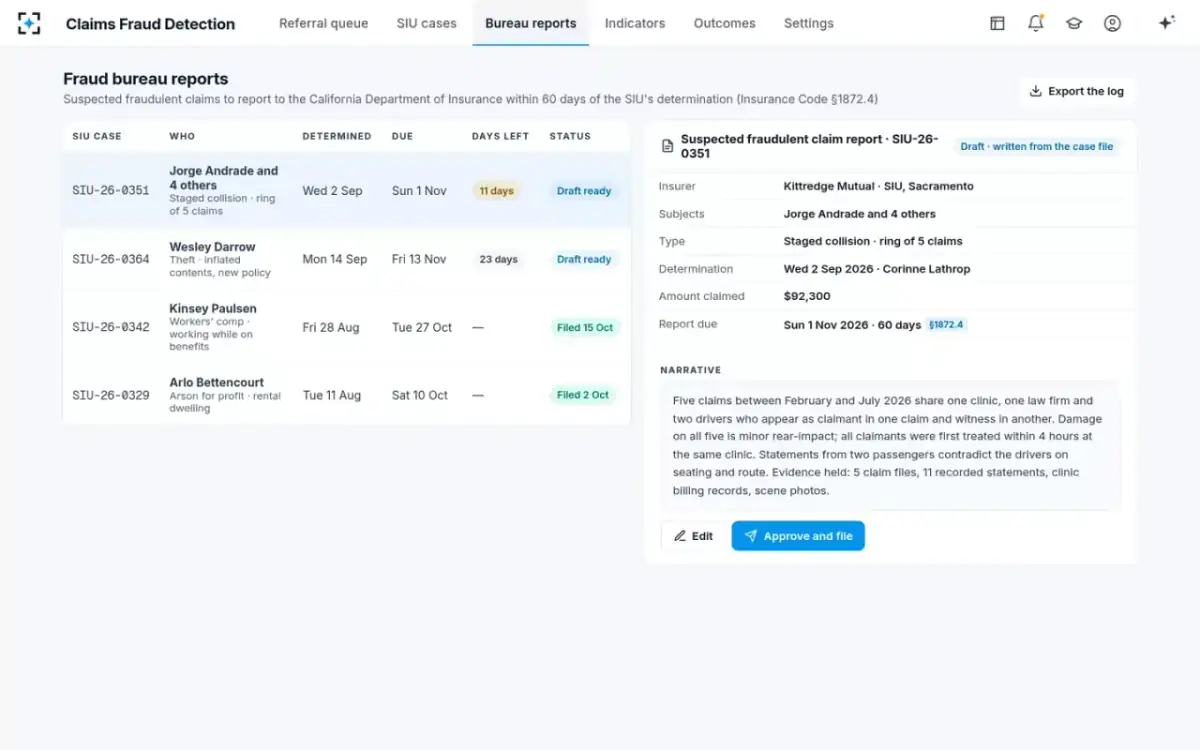This screenshot has width=1200, height=750.
Task: Click Wed 2 Sep determined date cell
Action: (x=333, y=191)
